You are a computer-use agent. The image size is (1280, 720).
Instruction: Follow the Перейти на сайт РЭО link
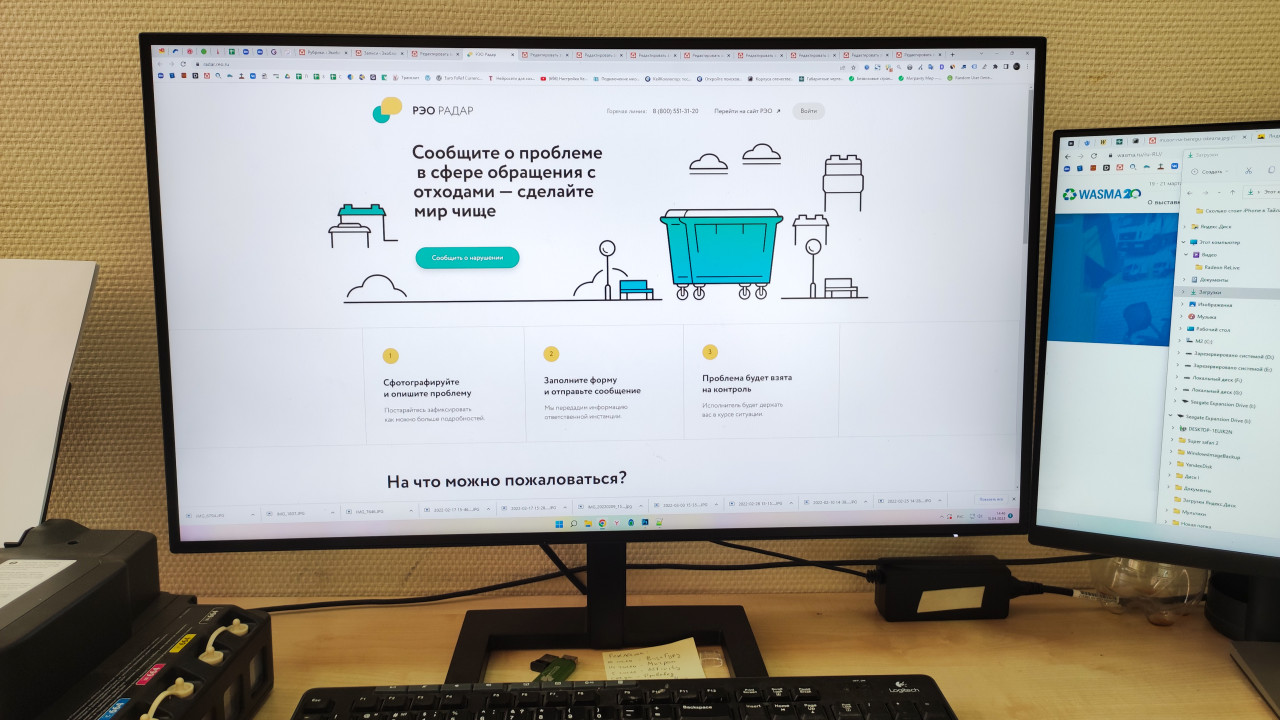click(x=743, y=111)
